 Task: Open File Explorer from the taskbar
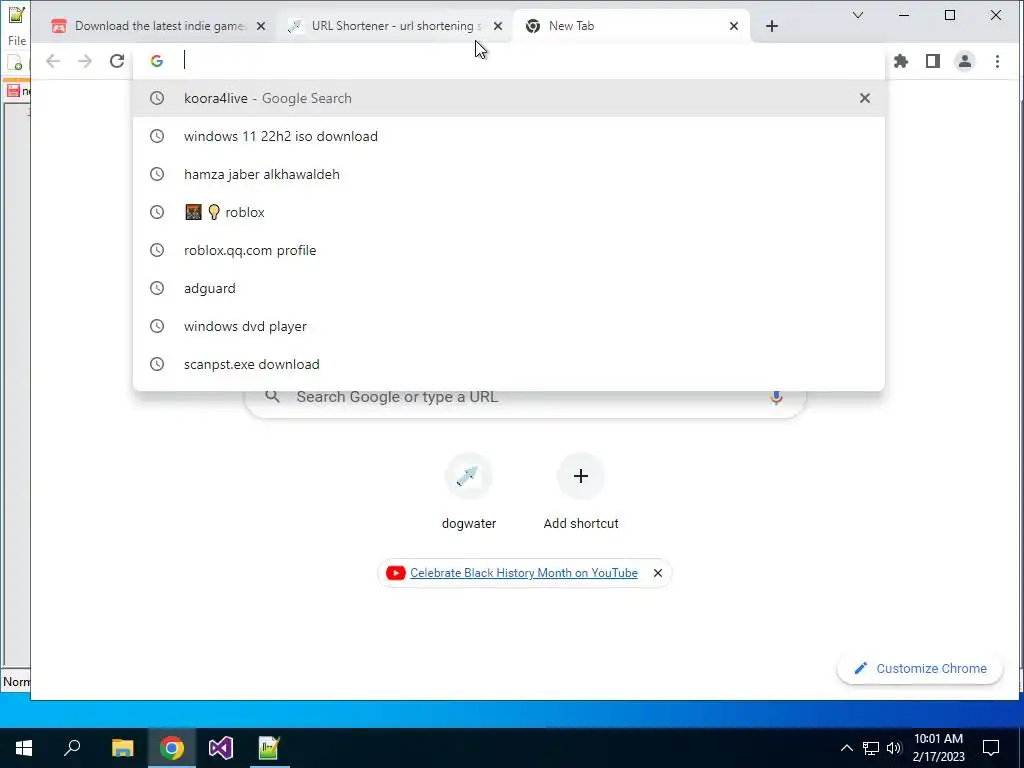(x=122, y=748)
